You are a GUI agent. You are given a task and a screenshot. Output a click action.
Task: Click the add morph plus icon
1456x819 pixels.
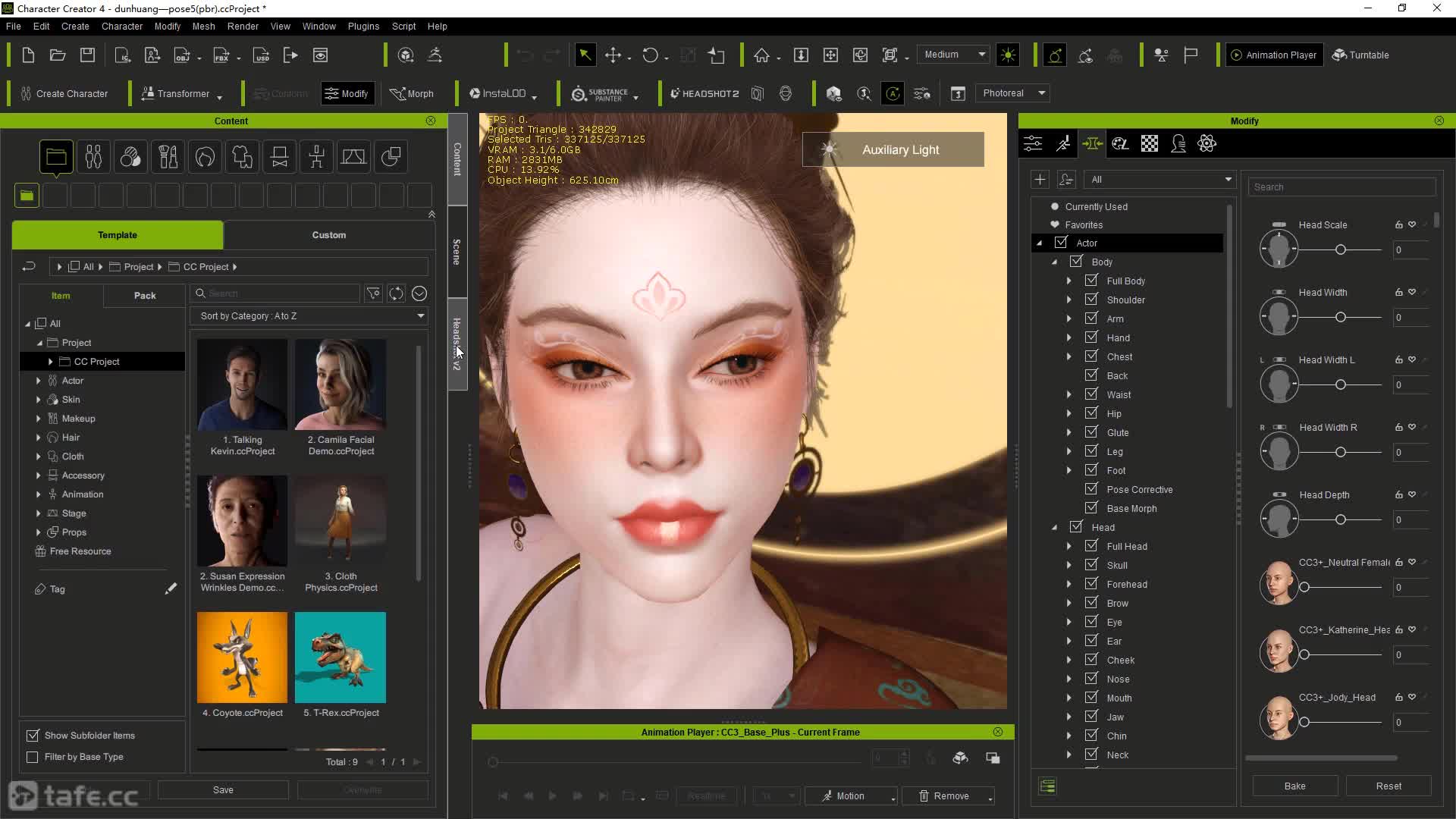pos(1040,179)
